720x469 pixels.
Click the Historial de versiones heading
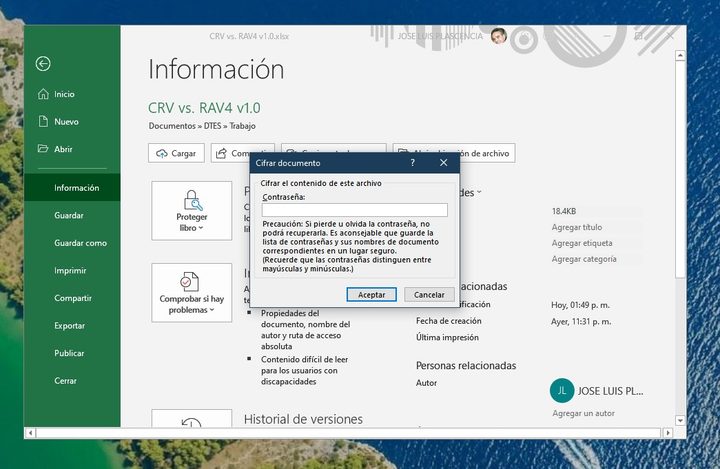[x=303, y=419]
